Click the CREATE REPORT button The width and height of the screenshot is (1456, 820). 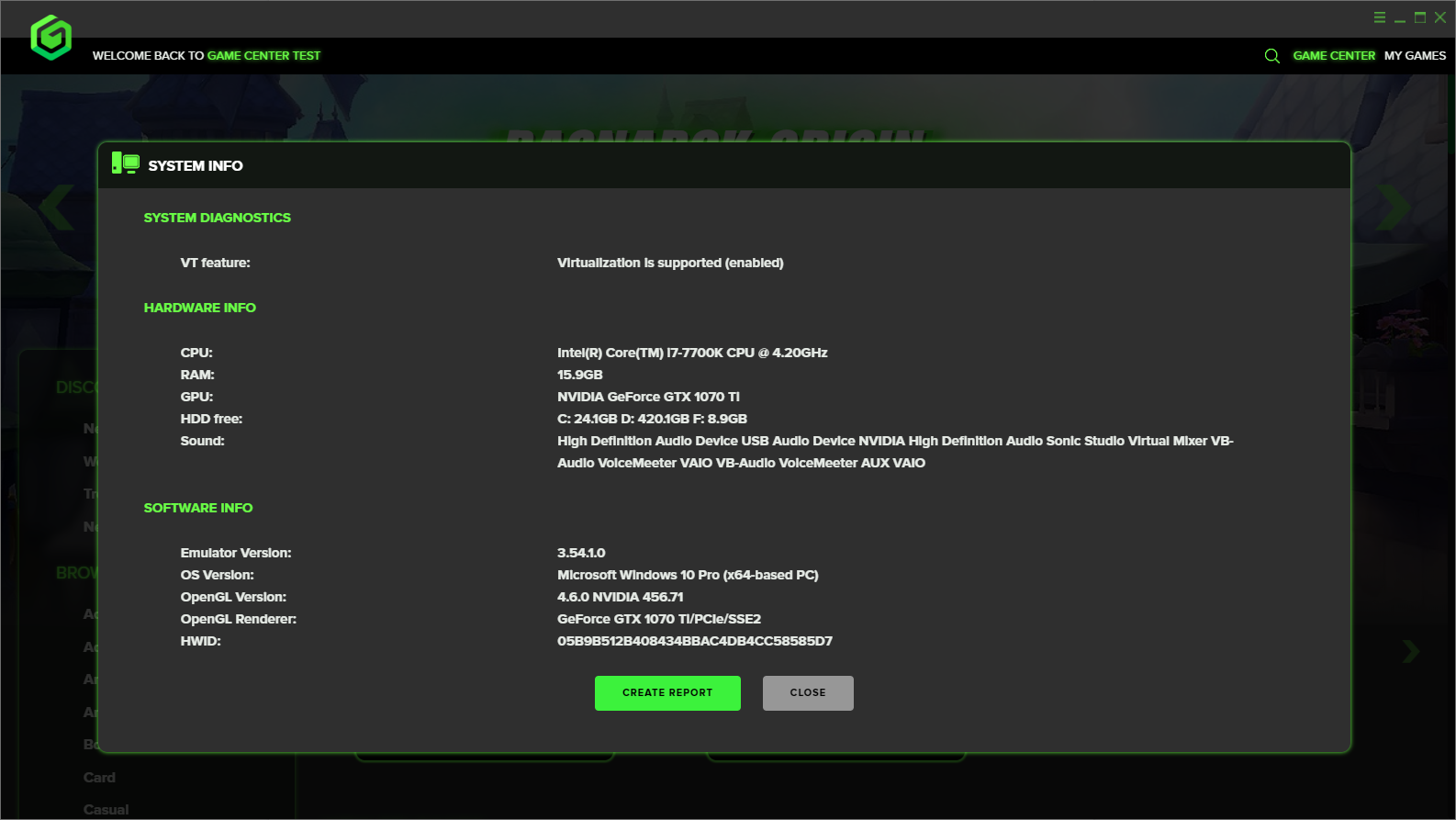(x=667, y=693)
